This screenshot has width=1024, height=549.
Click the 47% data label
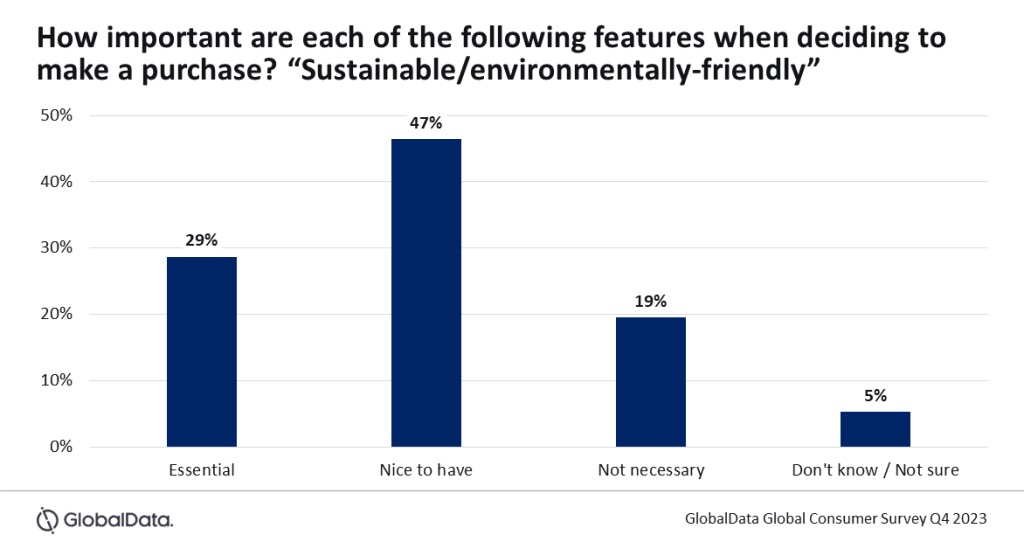point(426,123)
